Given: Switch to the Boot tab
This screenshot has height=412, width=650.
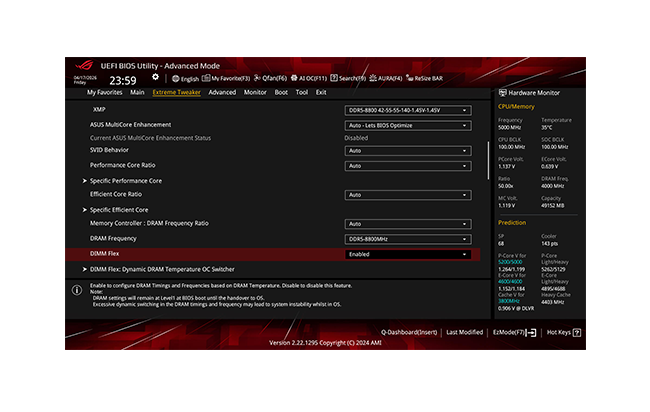Looking at the screenshot, I should [x=281, y=92].
